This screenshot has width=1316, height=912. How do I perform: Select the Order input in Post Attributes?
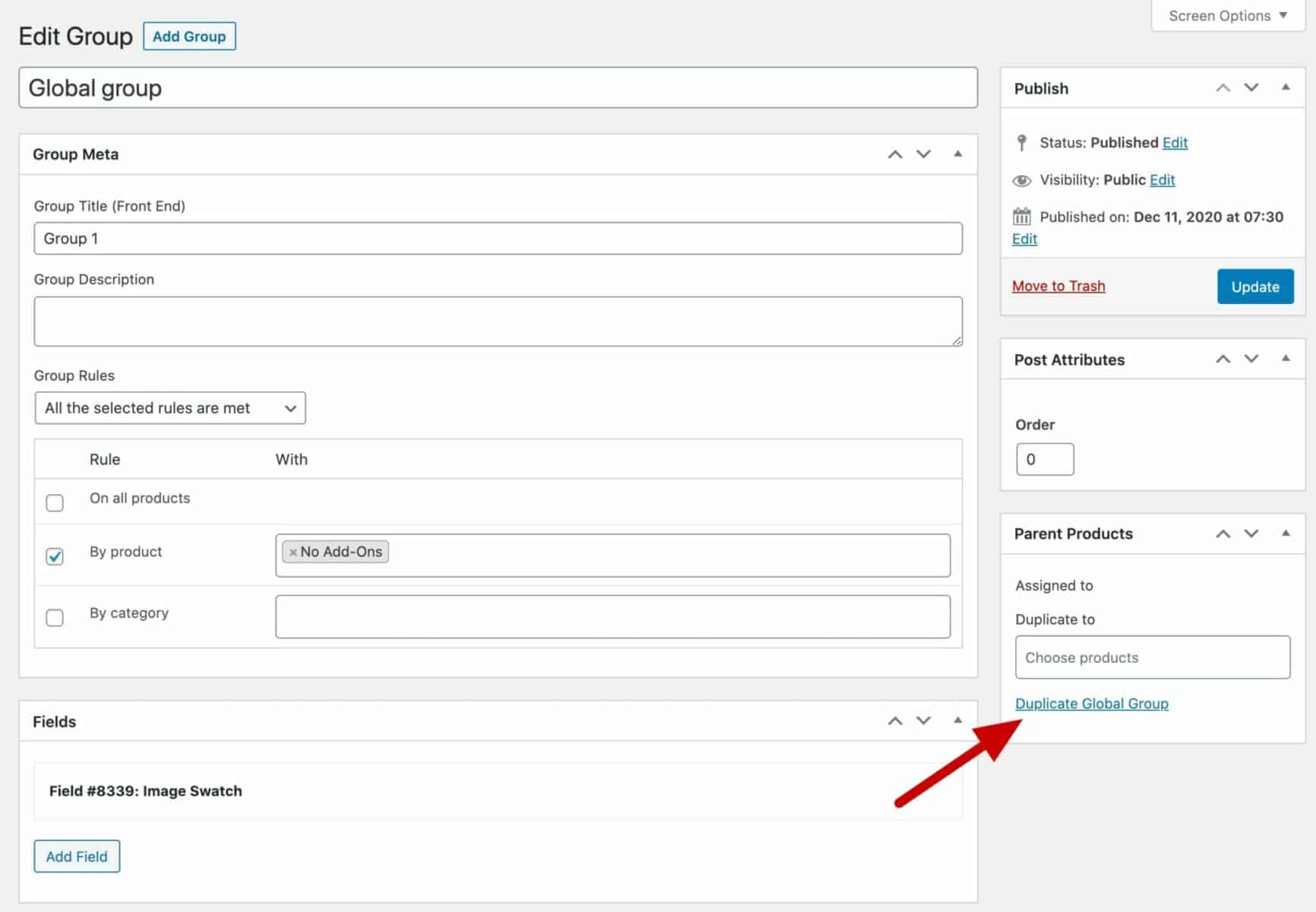coord(1045,459)
